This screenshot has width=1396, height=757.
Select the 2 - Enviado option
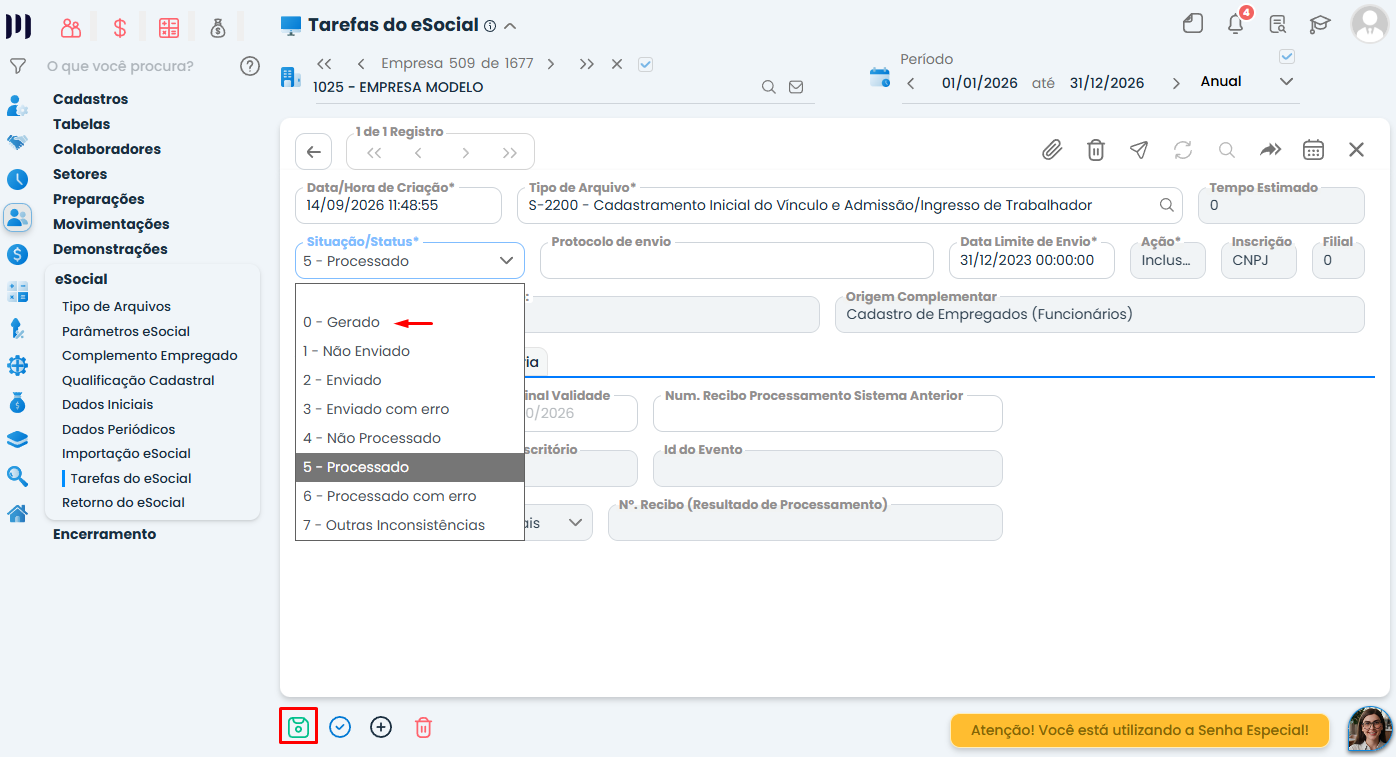410,380
